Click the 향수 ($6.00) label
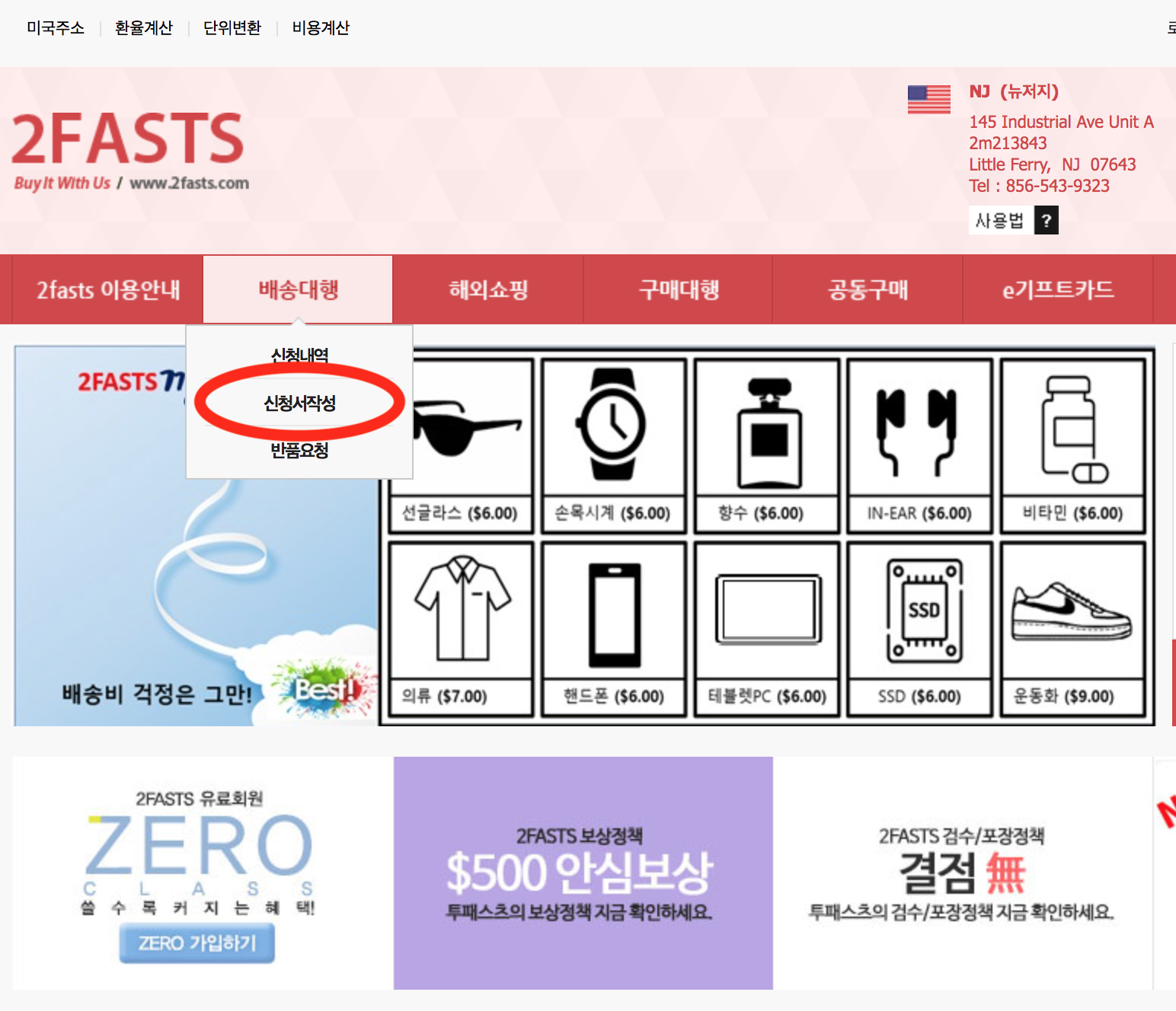Image resolution: width=1176 pixels, height=1011 pixels. click(x=760, y=513)
